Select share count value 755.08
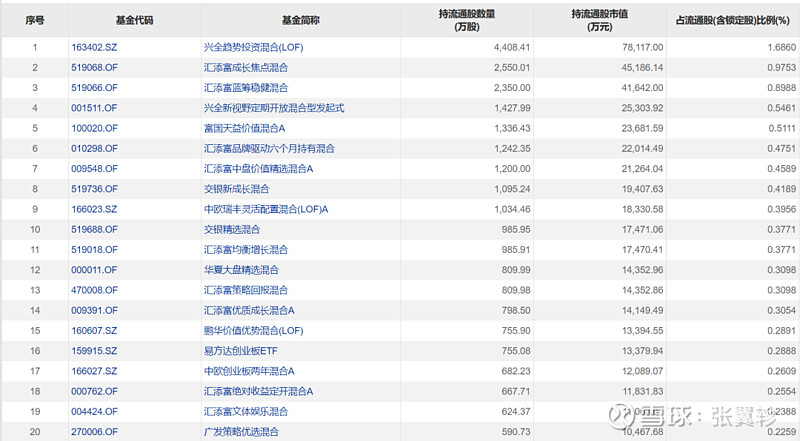800x441 pixels. click(516, 351)
